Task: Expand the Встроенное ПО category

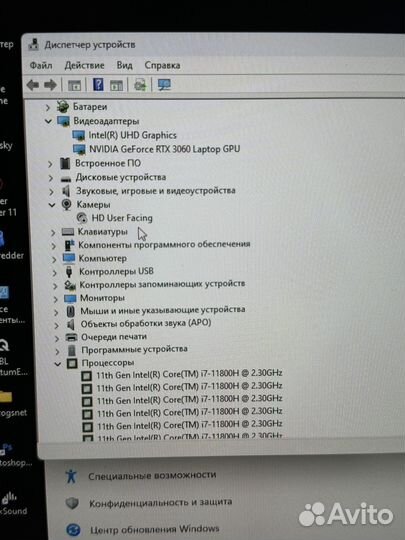Action: tap(50, 164)
